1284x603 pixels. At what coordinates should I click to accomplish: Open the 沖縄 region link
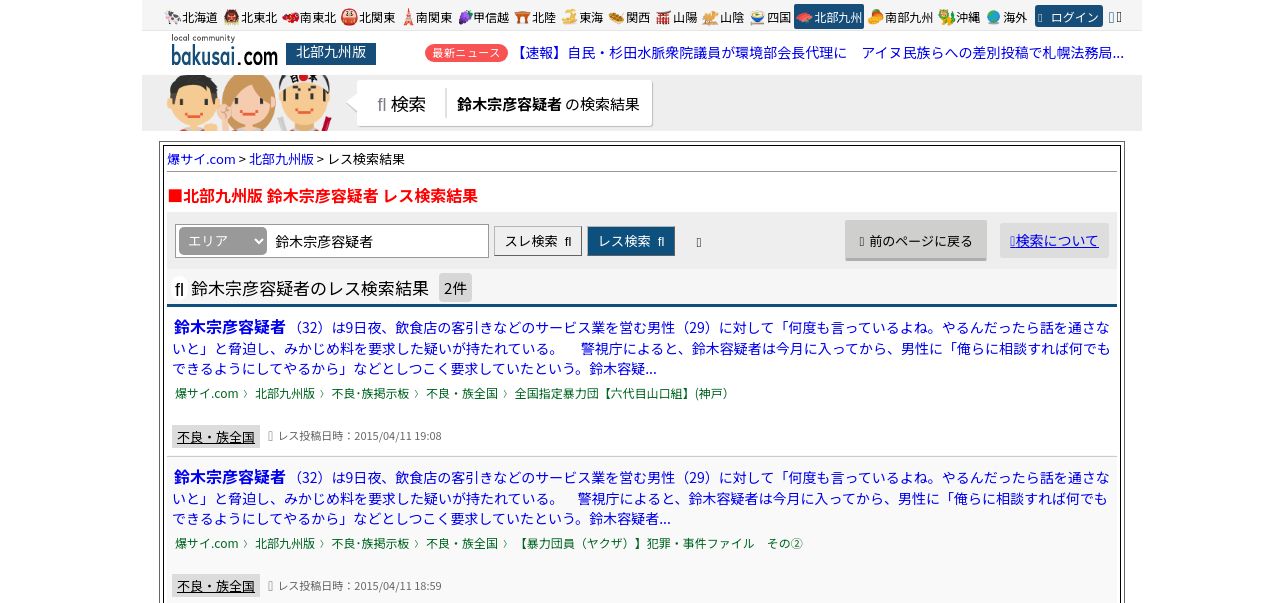[959, 17]
